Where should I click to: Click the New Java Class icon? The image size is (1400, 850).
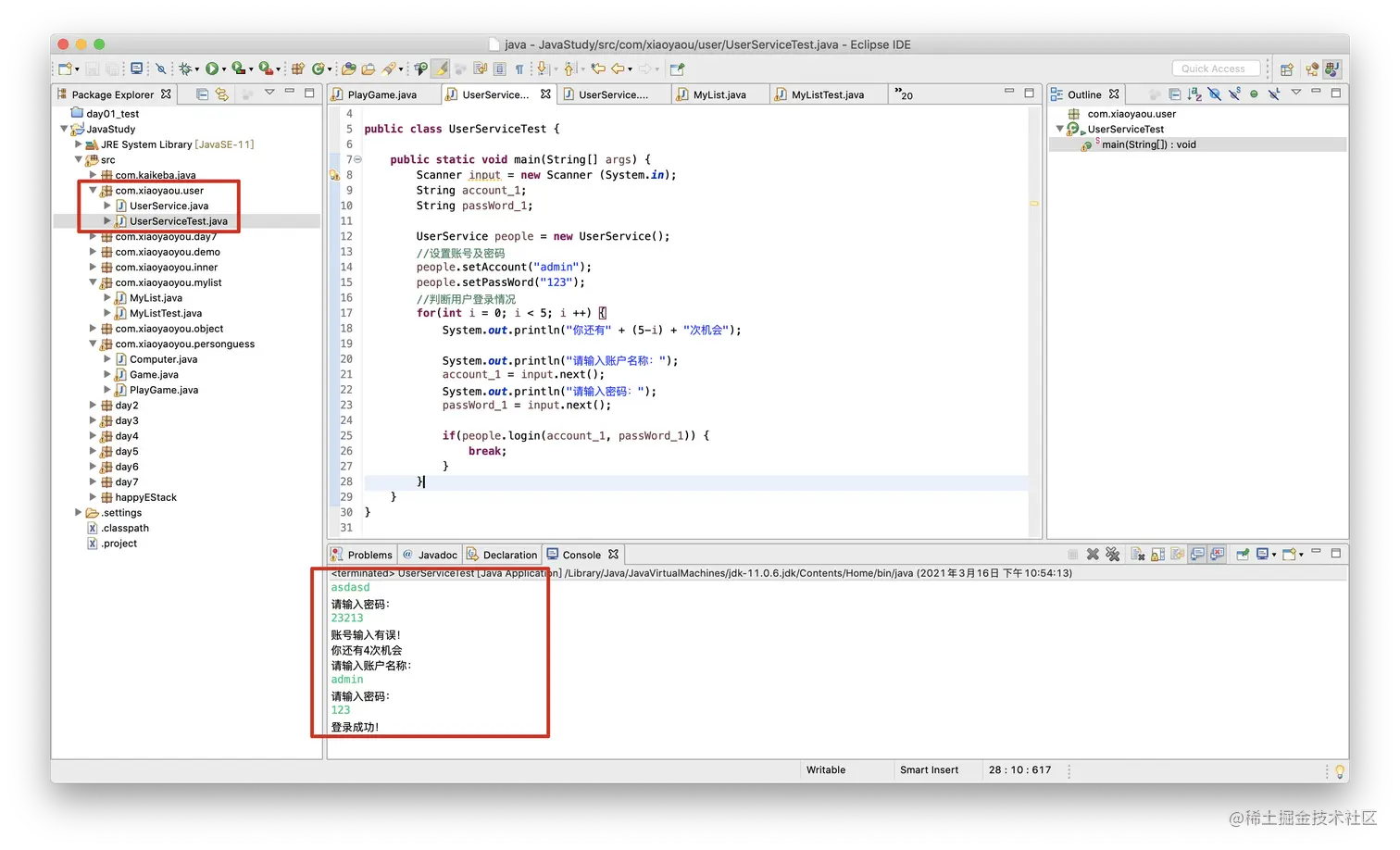pos(319,69)
